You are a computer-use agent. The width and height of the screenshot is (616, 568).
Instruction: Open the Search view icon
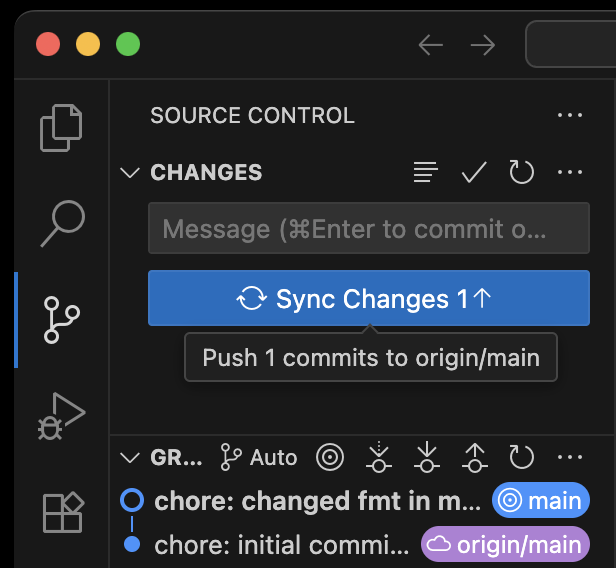(x=62, y=224)
